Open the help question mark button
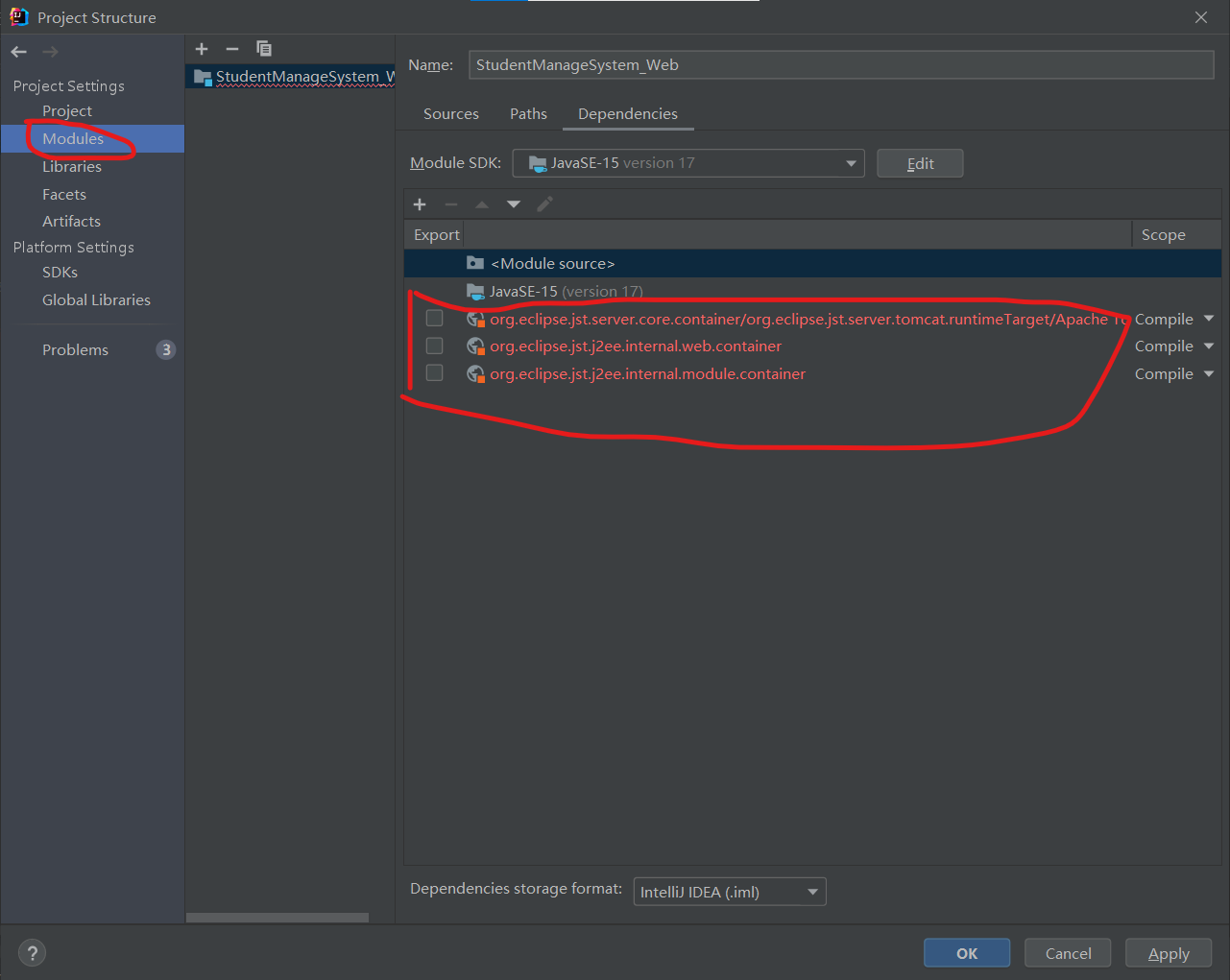The image size is (1230, 980). point(33,953)
